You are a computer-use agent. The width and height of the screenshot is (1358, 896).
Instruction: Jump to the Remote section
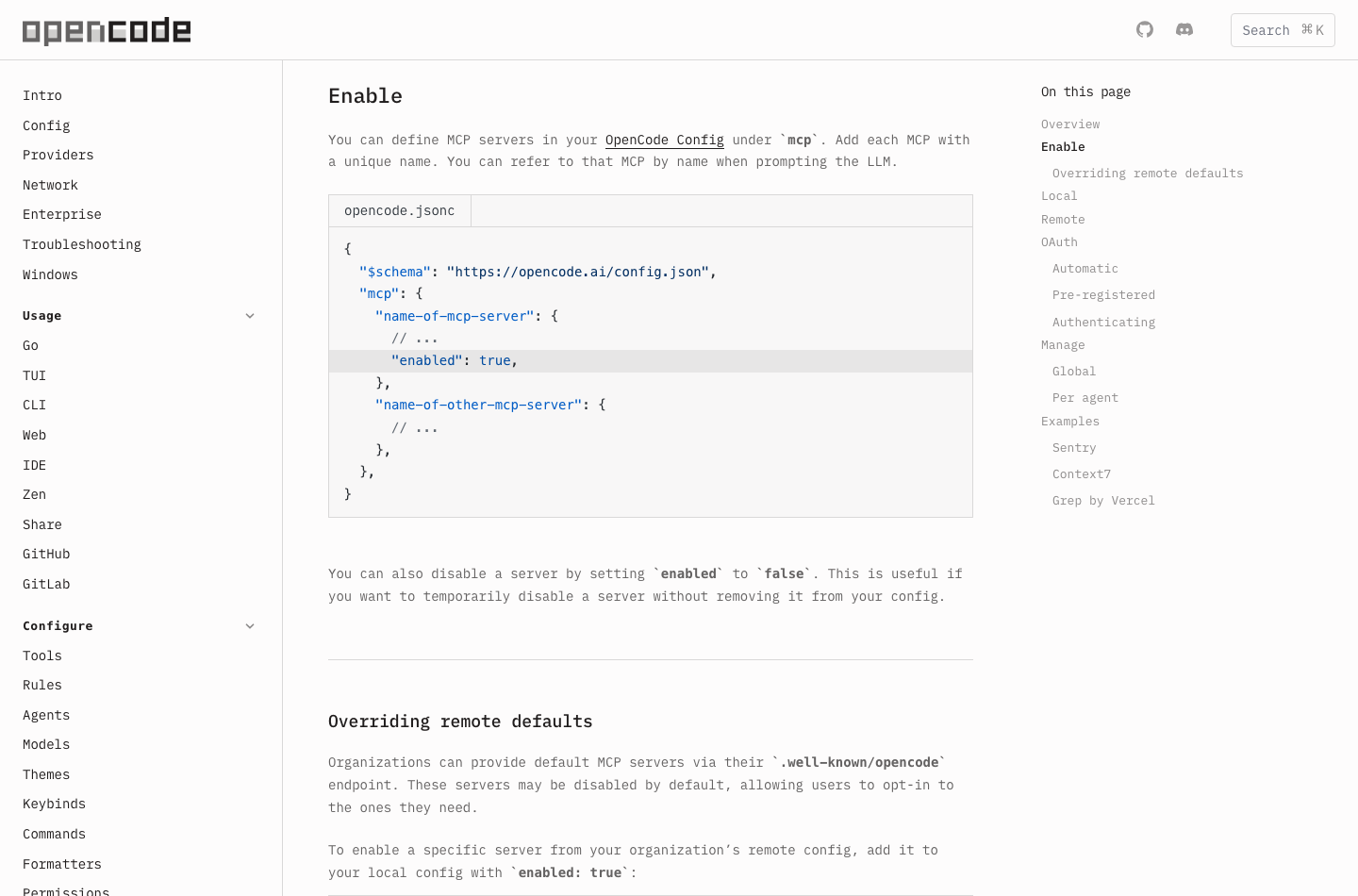coord(1063,220)
